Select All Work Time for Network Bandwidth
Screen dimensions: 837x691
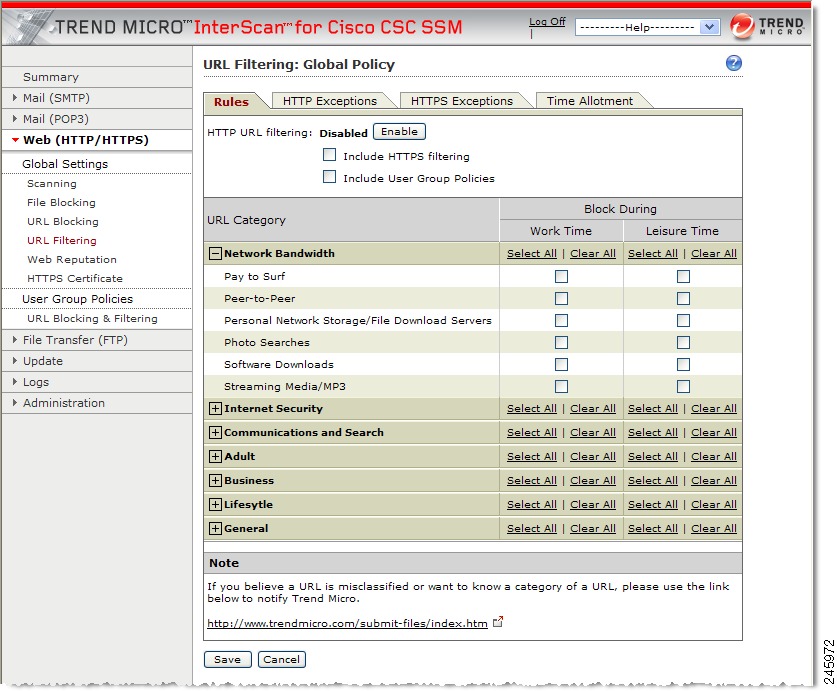(x=532, y=254)
